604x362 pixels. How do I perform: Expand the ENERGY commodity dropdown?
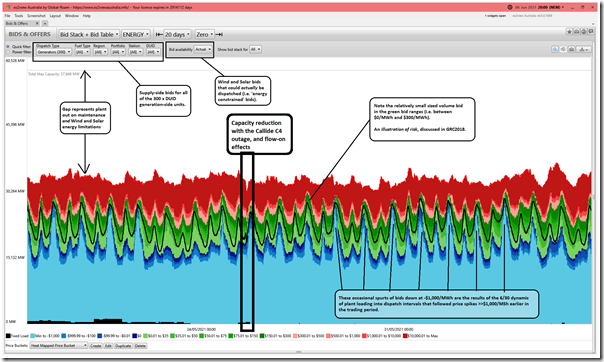coord(136,34)
